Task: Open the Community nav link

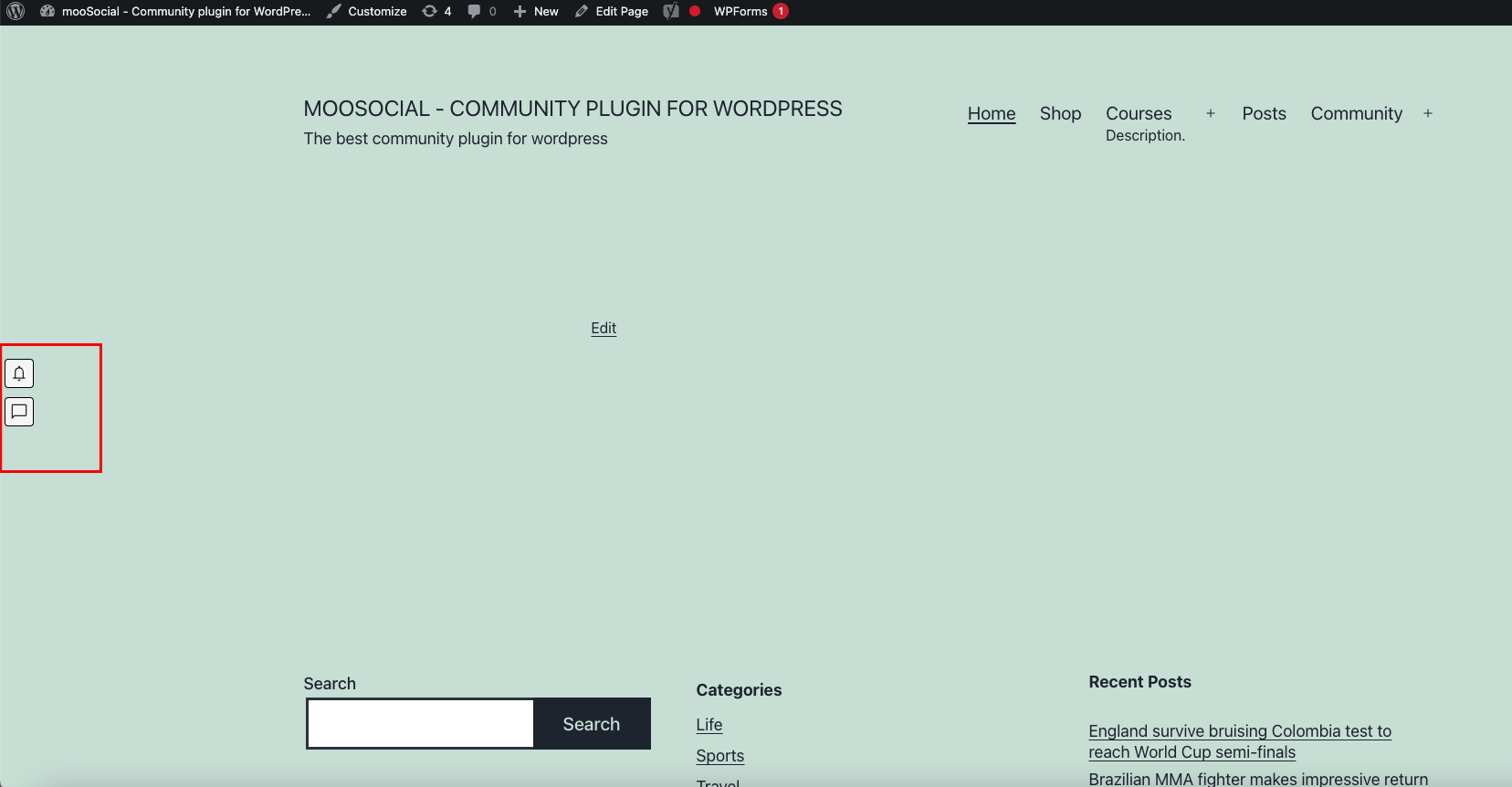Action: tap(1356, 113)
